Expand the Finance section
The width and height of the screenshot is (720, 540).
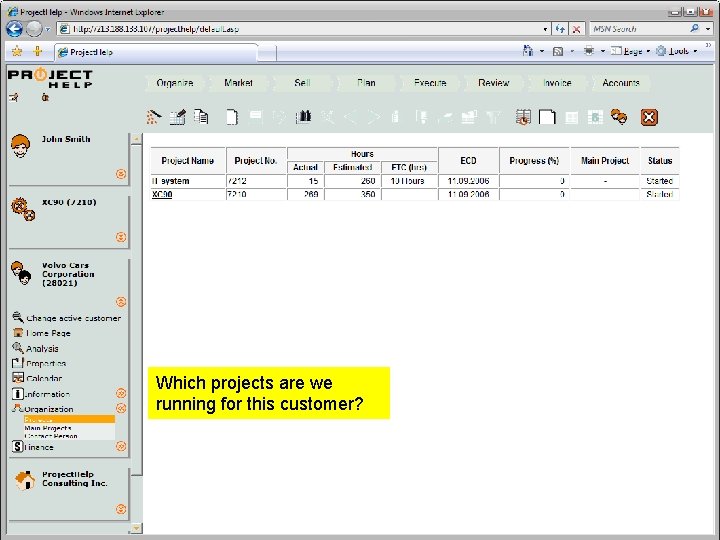121,446
